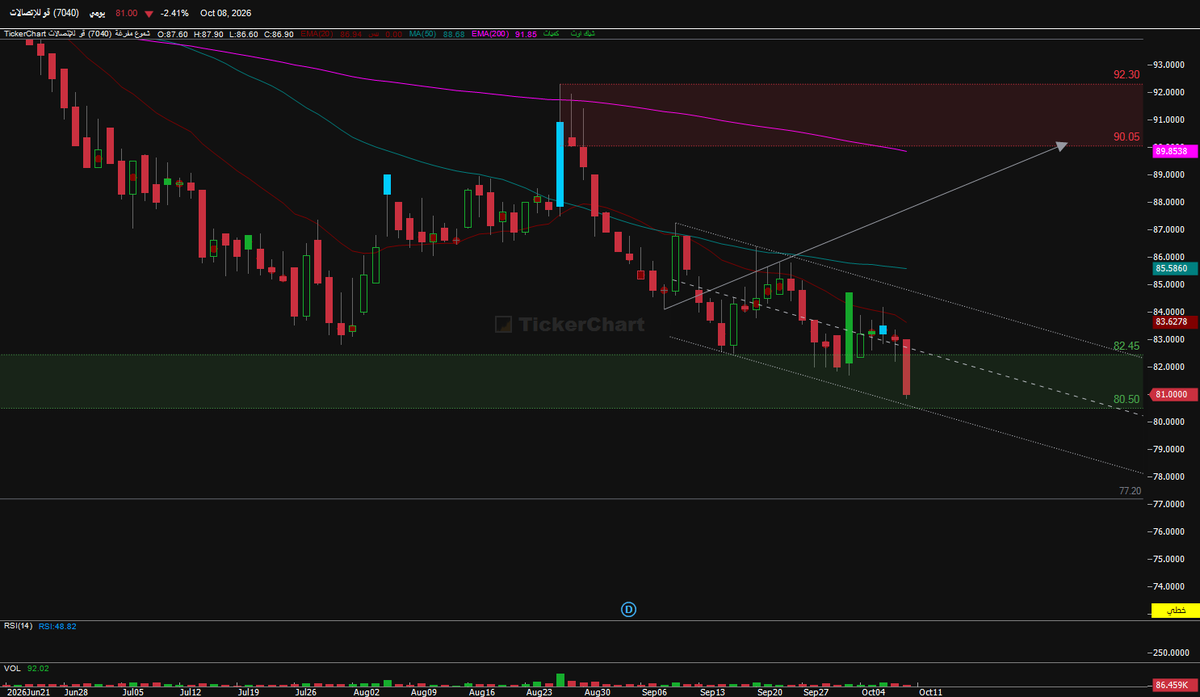The height and width of the screenshot is (697, 1200).
Task: Click the 82.45 support zone label
Action: 1126,346
